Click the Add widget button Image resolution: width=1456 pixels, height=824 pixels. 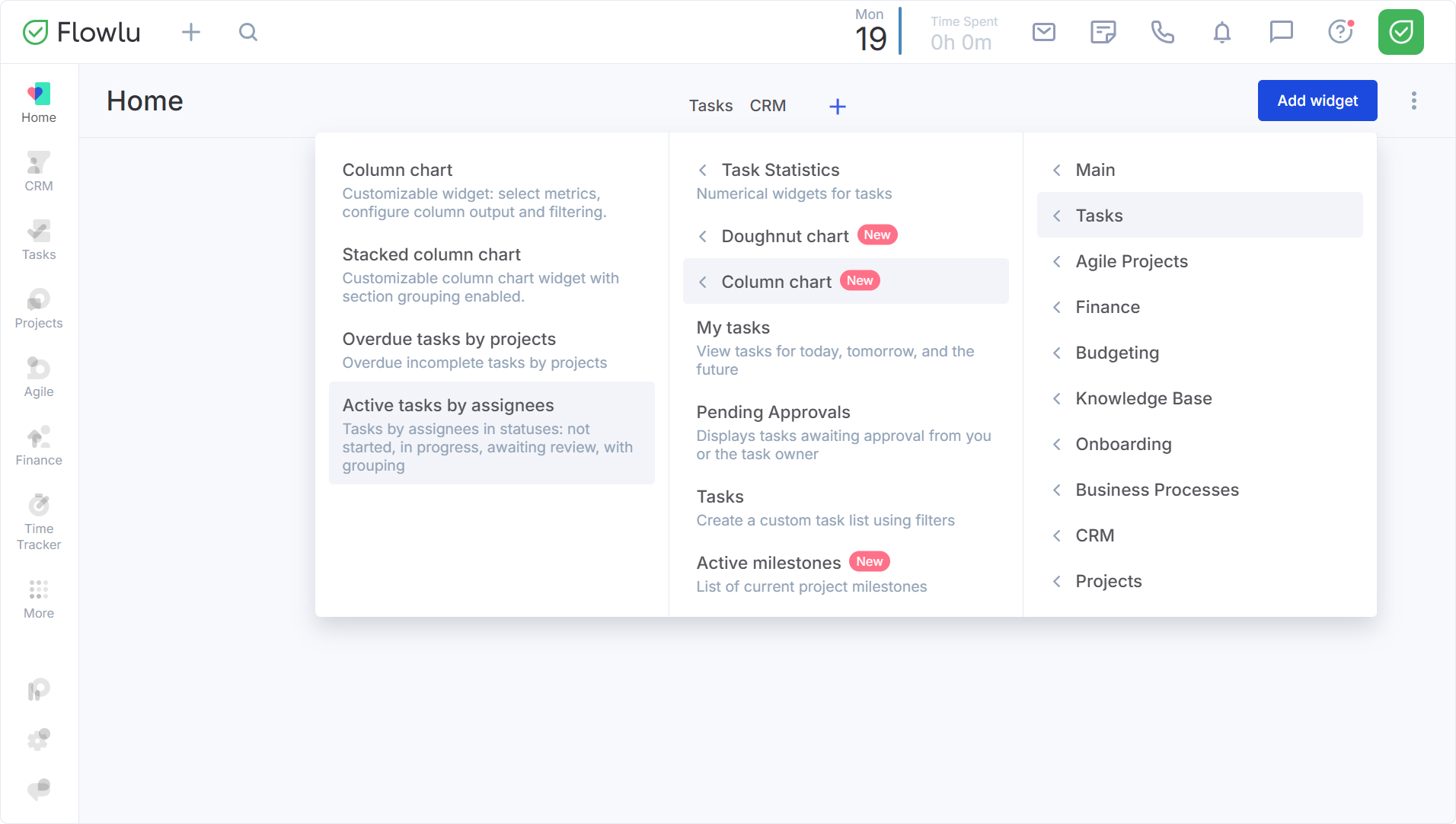(1317, 101)
